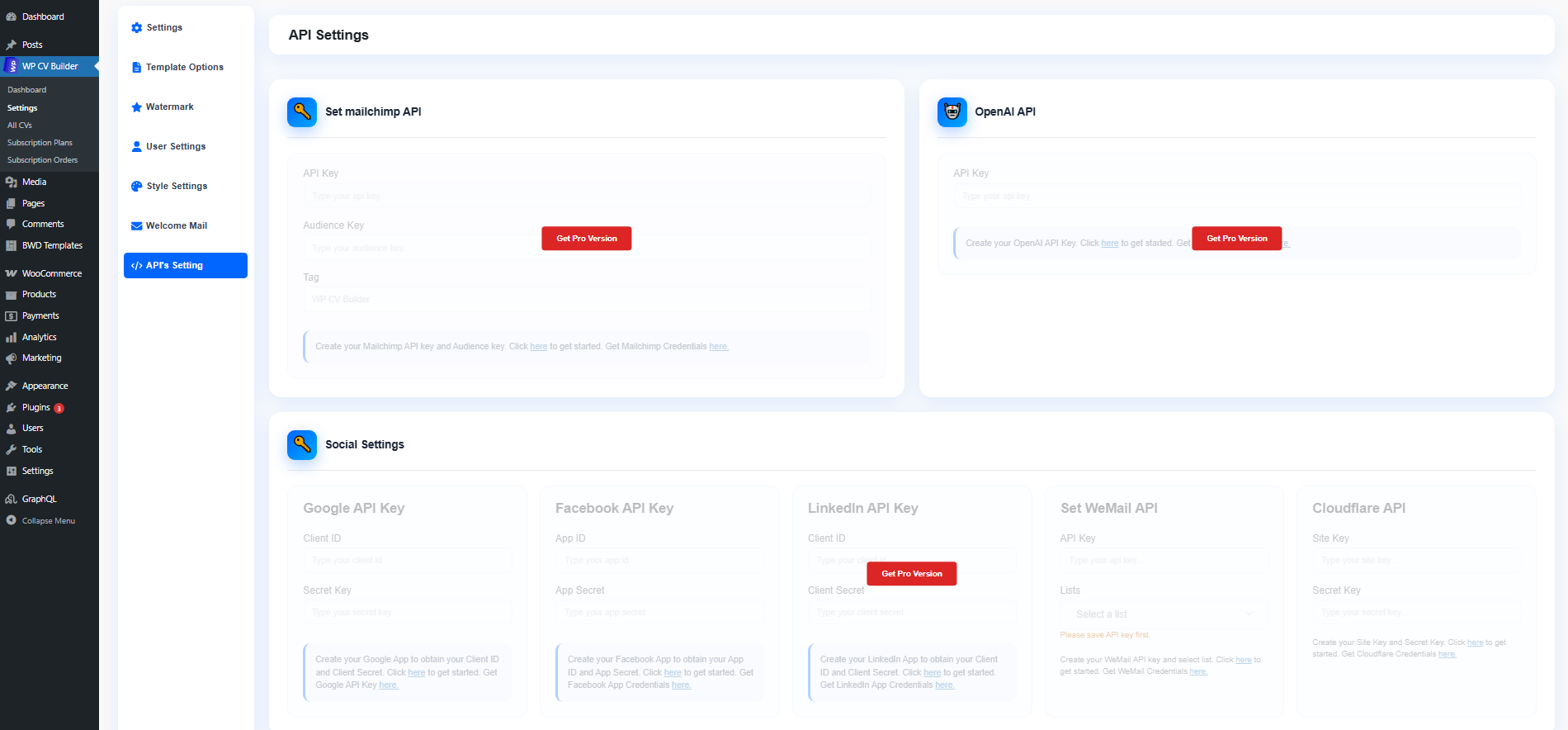This screenshot has width=1568, height=730.
Task: Click Mailchimp Credentials here link
Action: click(x=719, y=346)
